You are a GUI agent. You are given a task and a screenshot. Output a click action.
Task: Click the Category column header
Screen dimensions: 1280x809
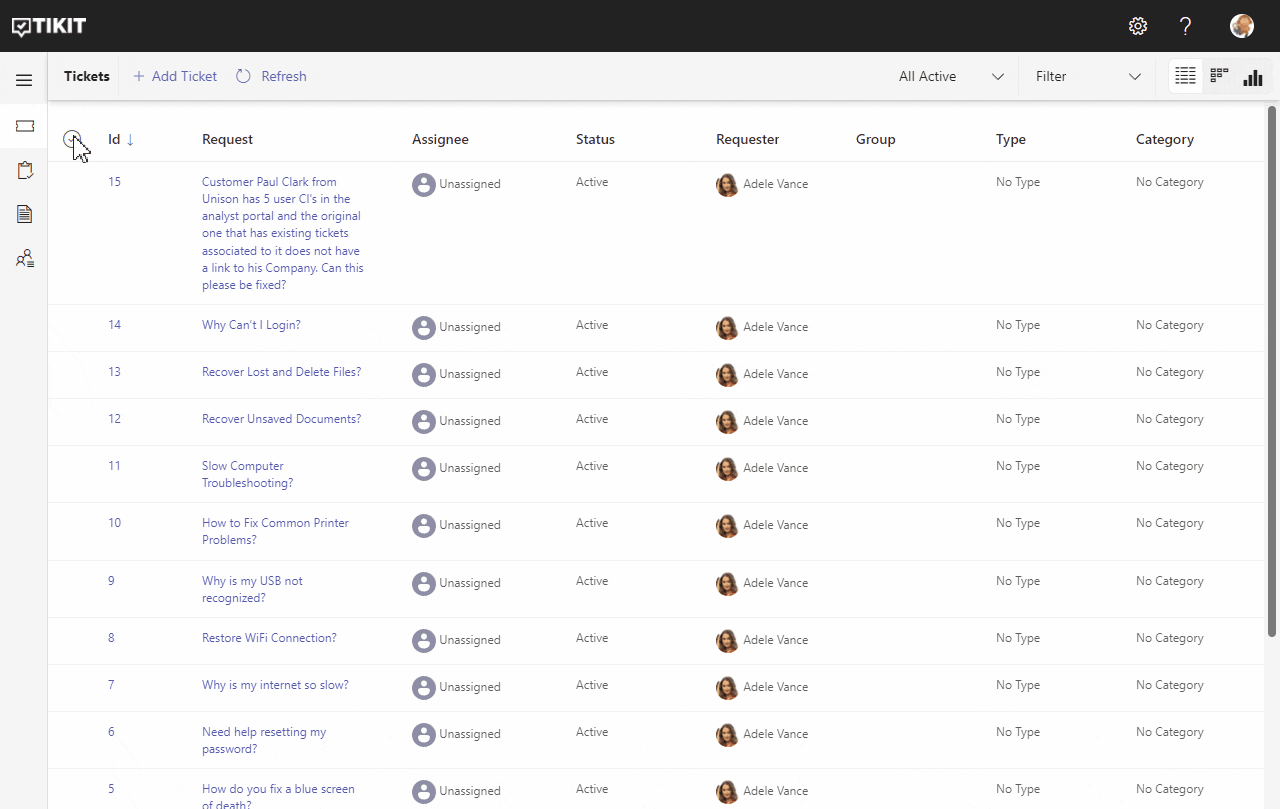(x=1165, y=140)
